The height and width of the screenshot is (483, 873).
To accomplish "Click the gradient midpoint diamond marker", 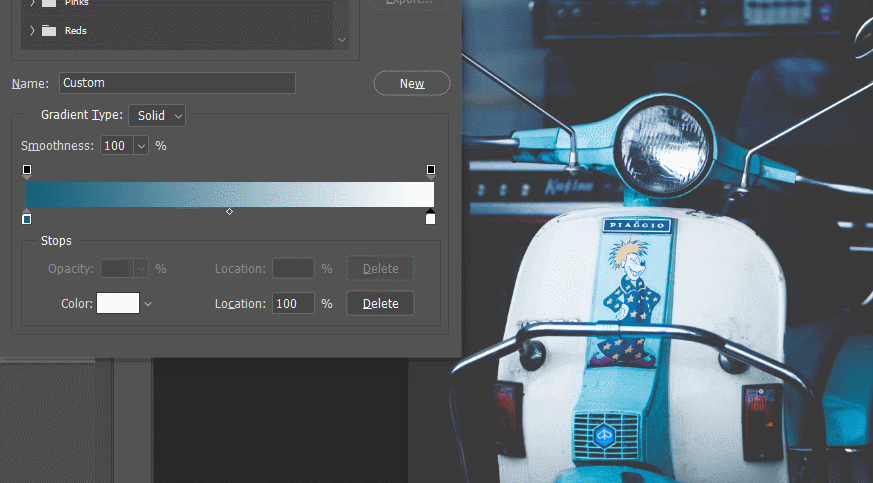I will coord(229,211).
